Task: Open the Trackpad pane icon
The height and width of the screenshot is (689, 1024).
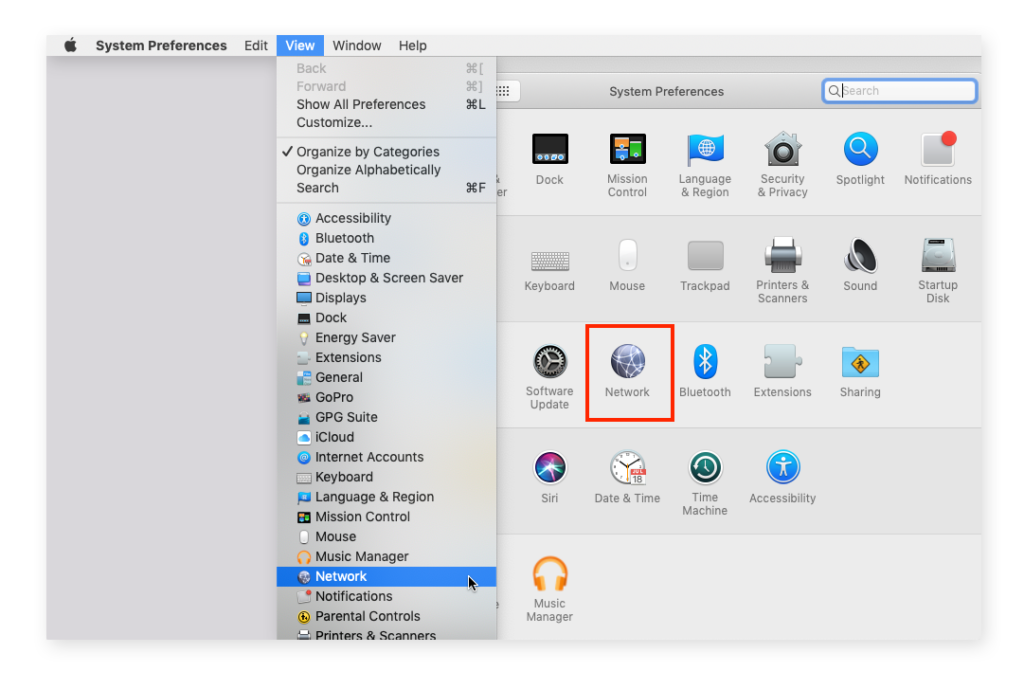Action: pyautogui.click(x=705, y=255)
